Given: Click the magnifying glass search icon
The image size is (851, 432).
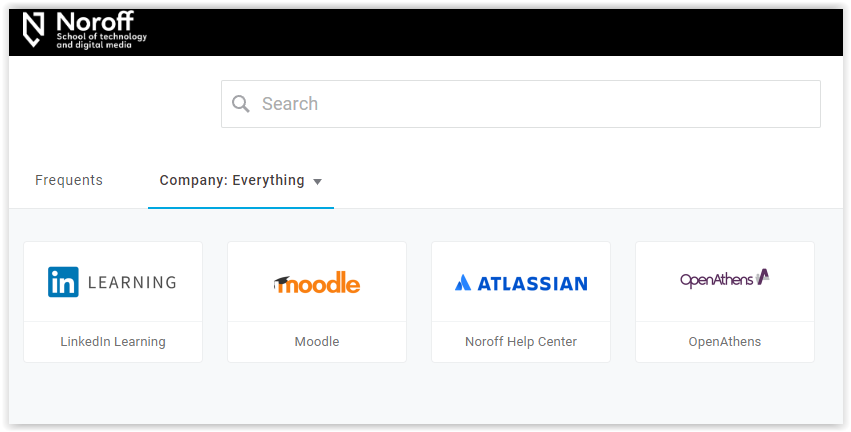Looking at the screenshot, I should click(240, 104).
